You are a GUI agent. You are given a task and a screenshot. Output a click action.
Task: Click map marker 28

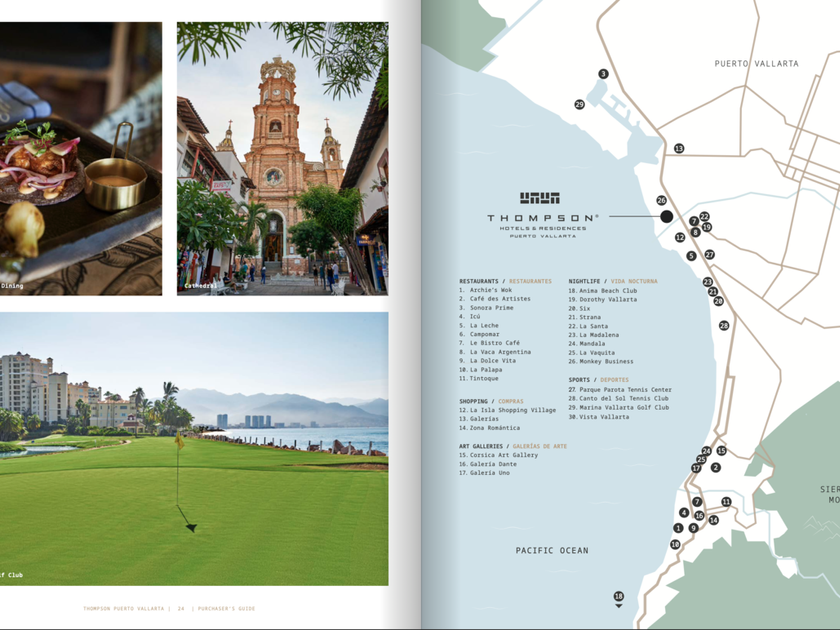(724, 325)
